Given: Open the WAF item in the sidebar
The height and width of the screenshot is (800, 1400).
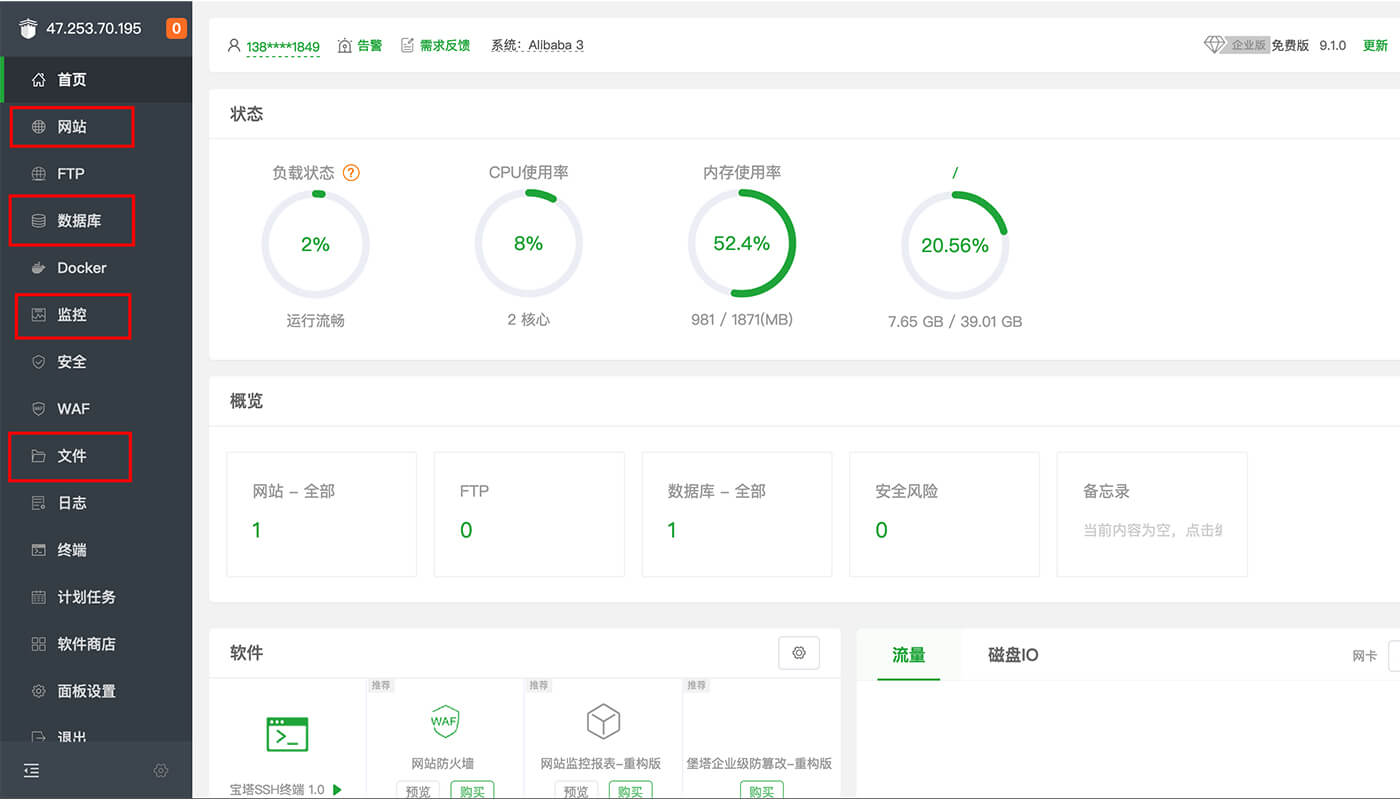Looking at the screenshot, I should click(x=96, y=409).
